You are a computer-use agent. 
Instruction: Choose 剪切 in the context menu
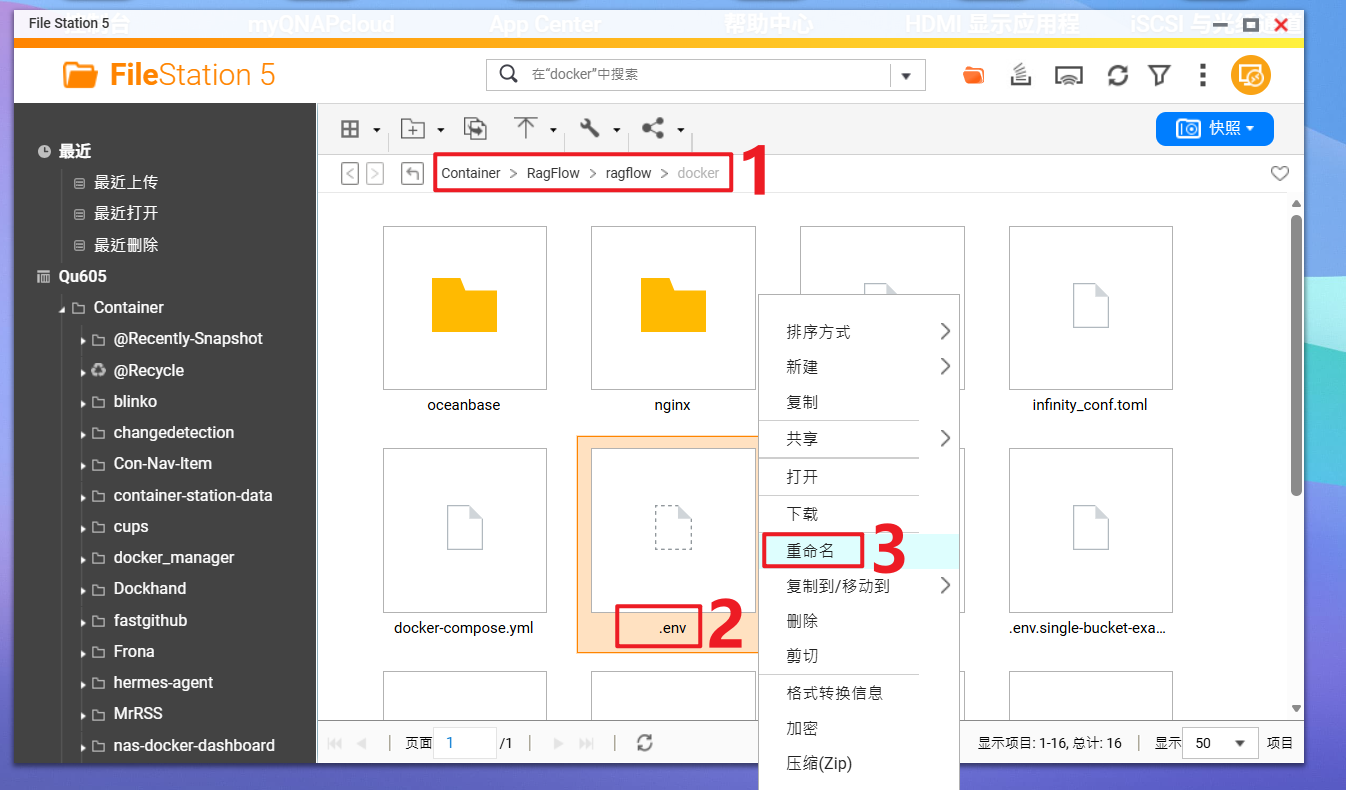coord(859,656)
